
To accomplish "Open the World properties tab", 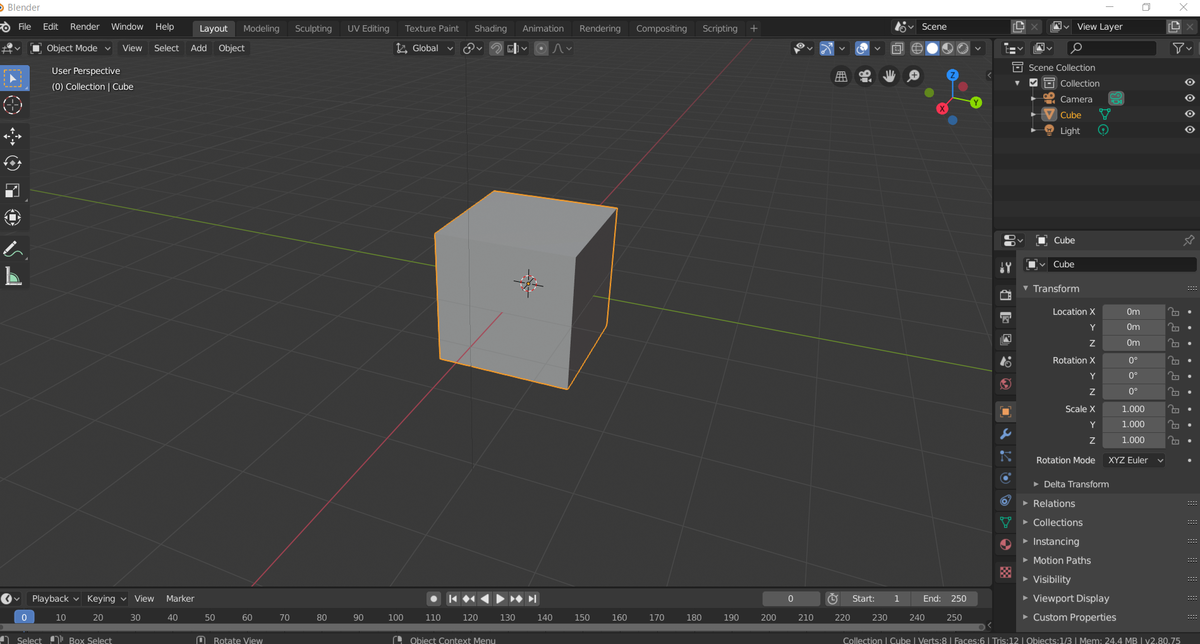I will (x=1006, y=384).
